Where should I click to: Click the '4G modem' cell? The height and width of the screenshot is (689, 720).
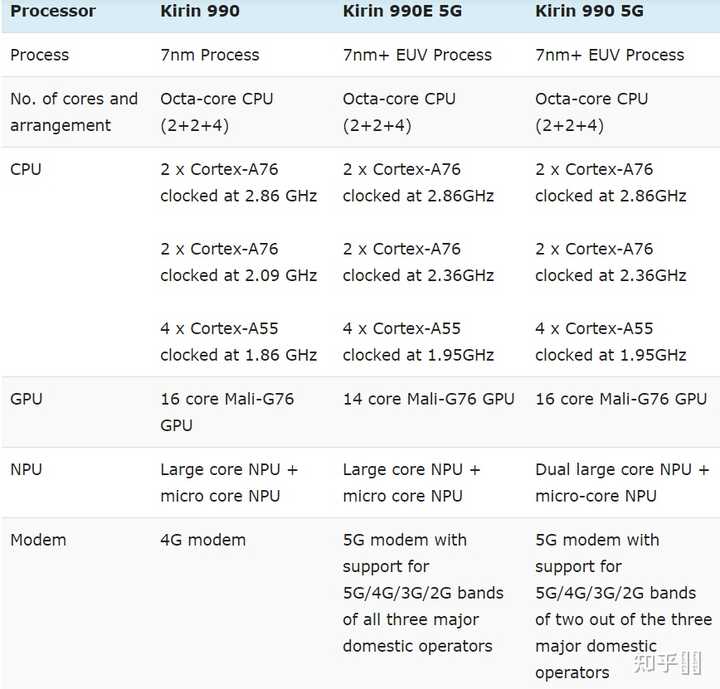pos(205,540)
